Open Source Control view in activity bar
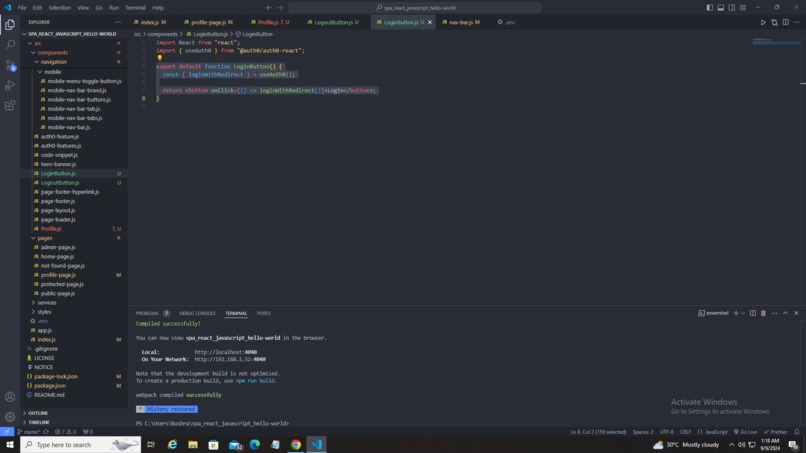Image resolution: width=806 pixels, height=453 pixels. [10, 65]
